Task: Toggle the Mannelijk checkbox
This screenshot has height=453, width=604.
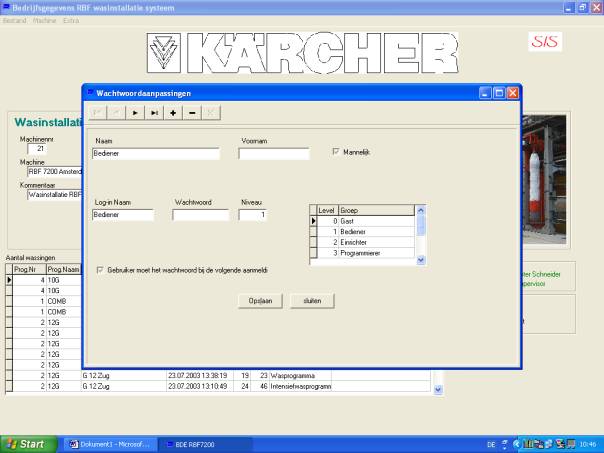Action: (336, 152)
